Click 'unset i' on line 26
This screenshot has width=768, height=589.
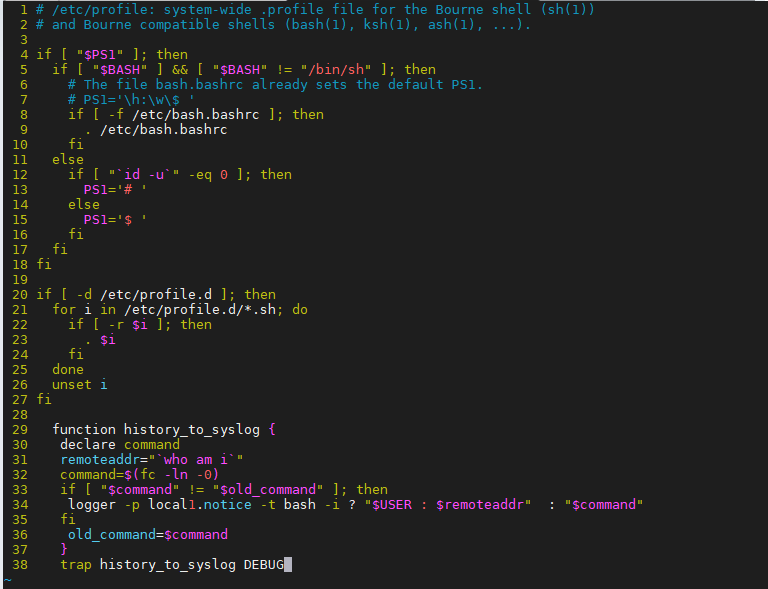[x=79, y=385]
